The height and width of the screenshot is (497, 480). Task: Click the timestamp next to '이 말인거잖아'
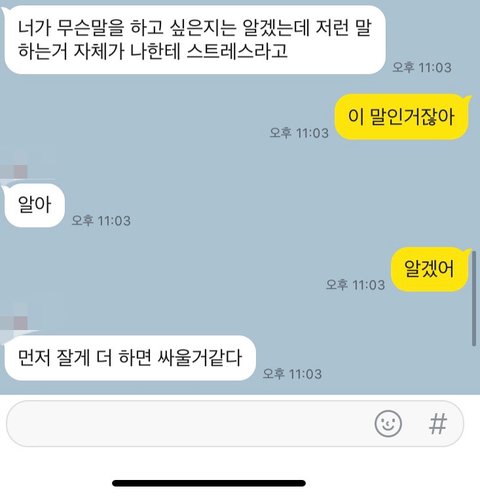pos(299,133)
